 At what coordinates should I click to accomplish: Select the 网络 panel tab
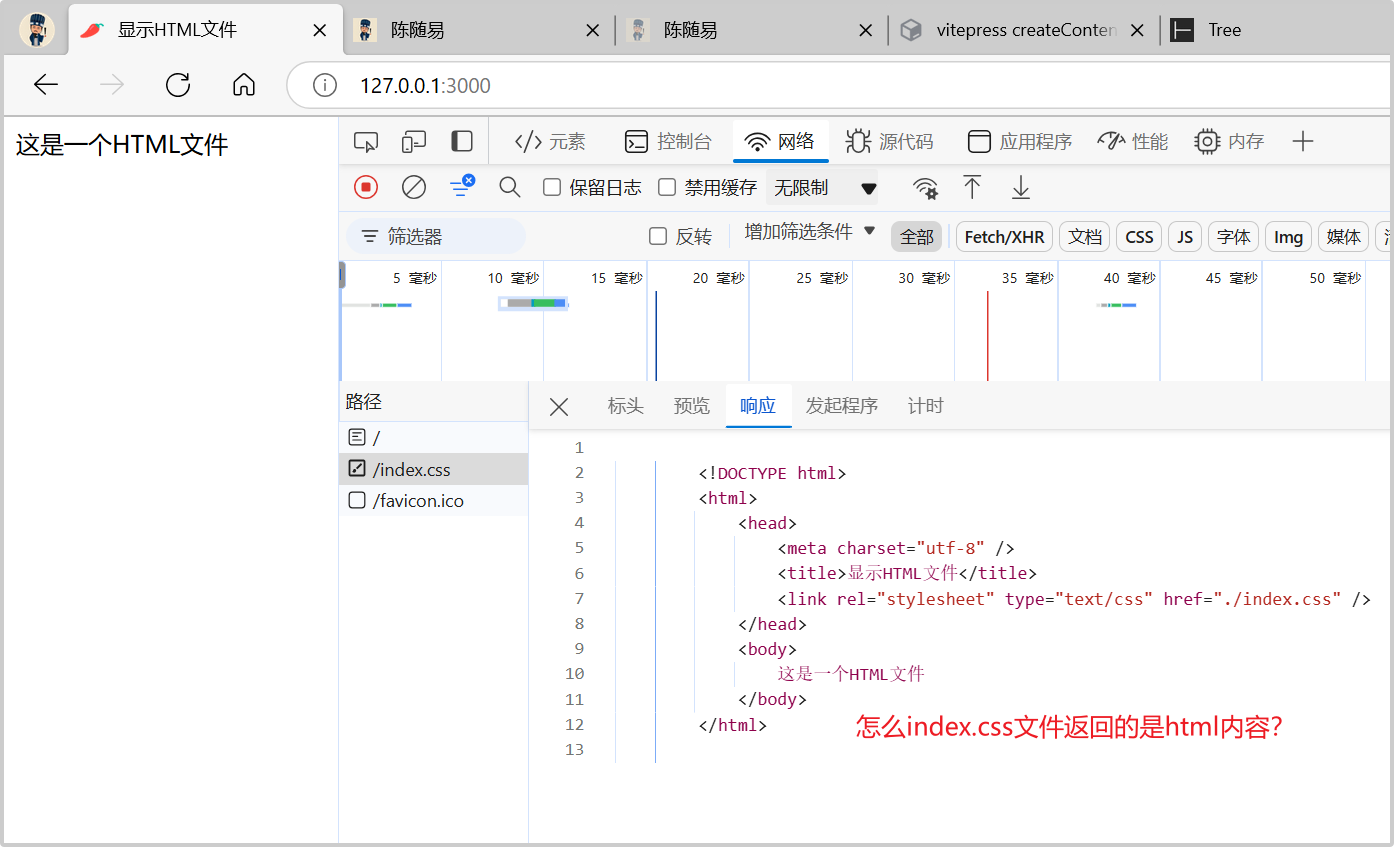781,142
